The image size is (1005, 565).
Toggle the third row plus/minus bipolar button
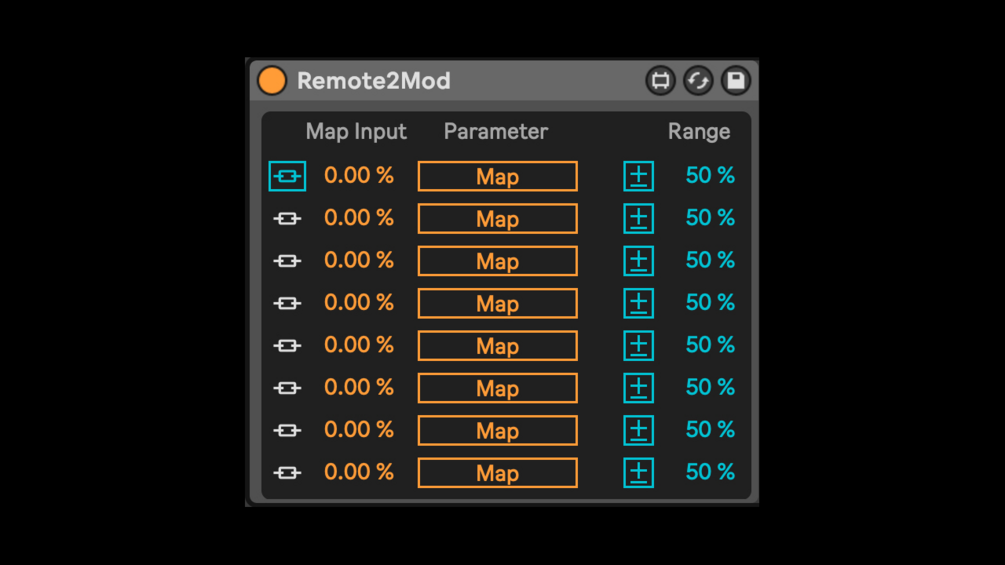pos(638,261)
